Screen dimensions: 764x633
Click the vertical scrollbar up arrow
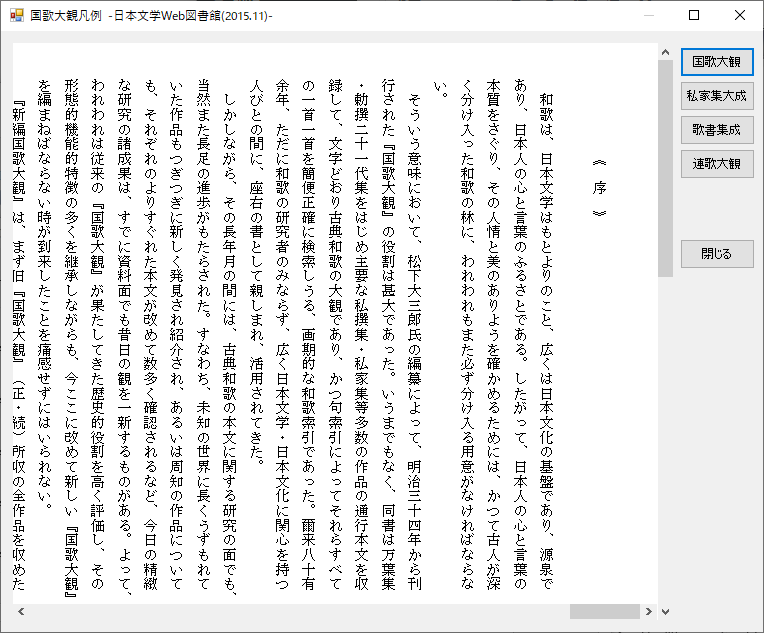pyautogui.click(x=666, y=52)
